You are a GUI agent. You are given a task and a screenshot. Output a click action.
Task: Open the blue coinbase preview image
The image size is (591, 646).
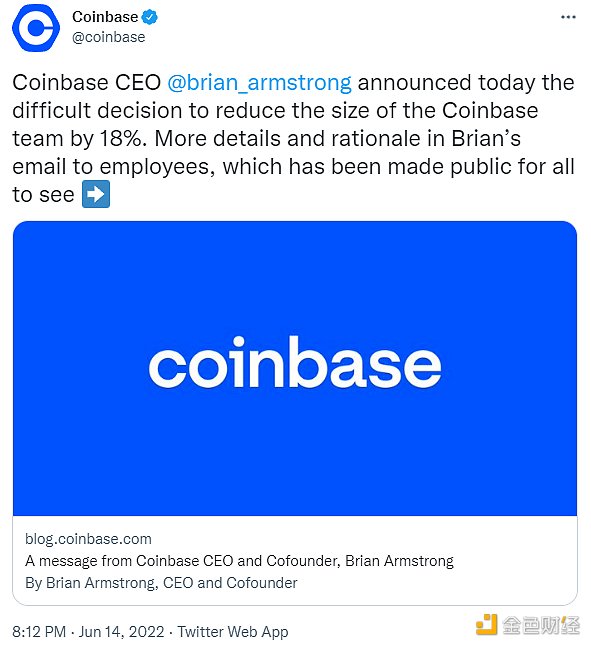pyautogui.click(x=295, y=368)
